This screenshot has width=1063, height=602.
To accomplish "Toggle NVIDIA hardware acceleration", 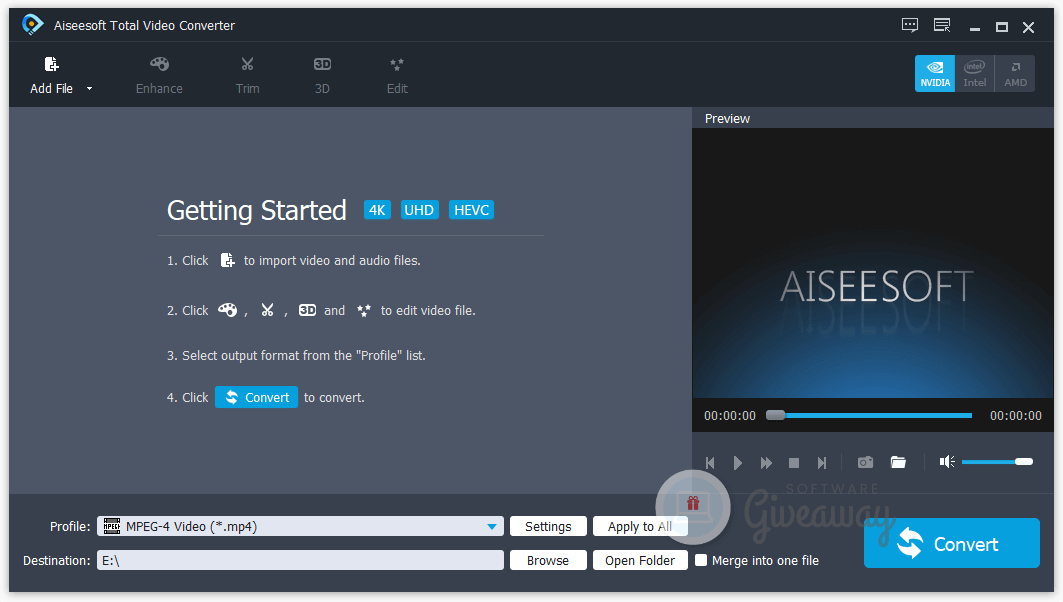I will [935, 73].
